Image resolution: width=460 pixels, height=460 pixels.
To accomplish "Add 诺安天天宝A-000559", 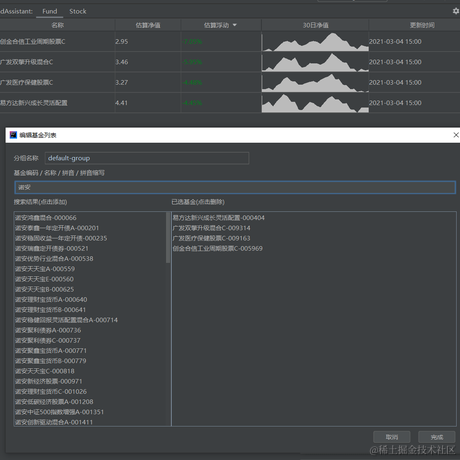I will pos(45,269).
